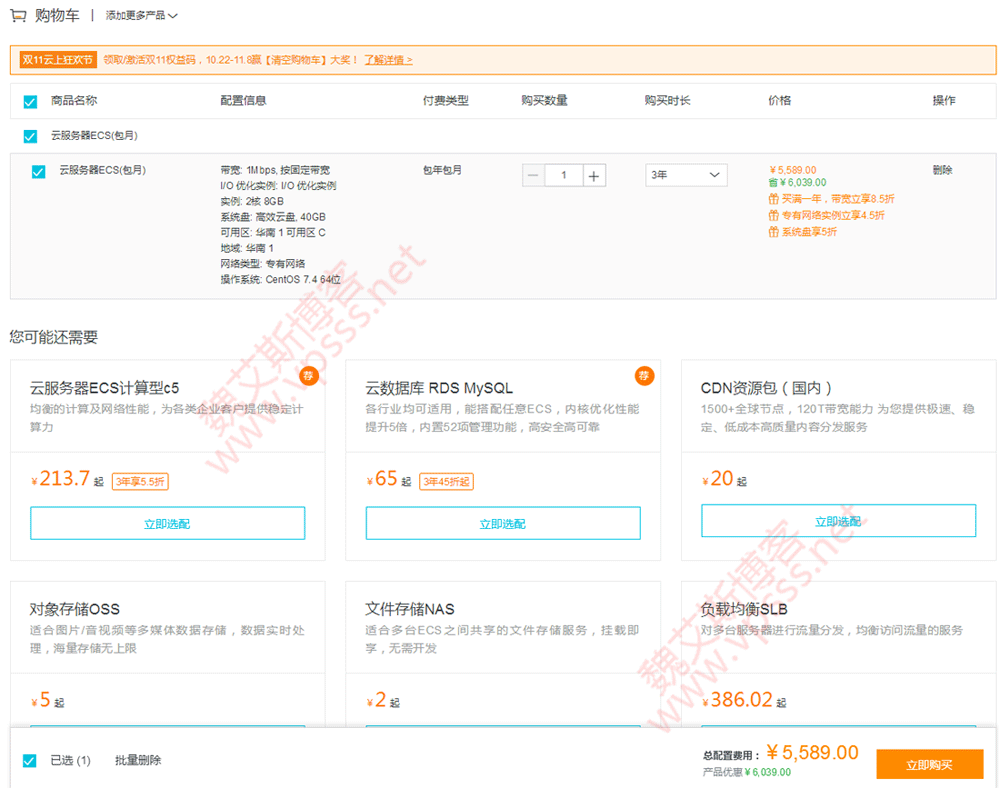Click gift icon for 系统盘享5折
This screenshot has height=788, width=1000.
point(774,232)
